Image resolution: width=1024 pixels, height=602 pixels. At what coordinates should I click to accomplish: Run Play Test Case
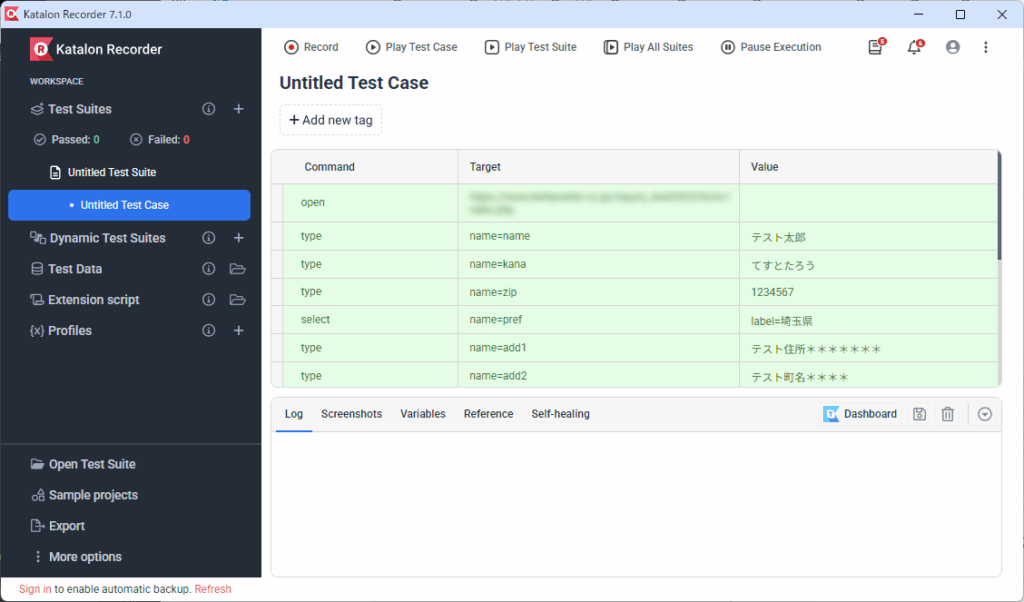(x=411, y=47)
